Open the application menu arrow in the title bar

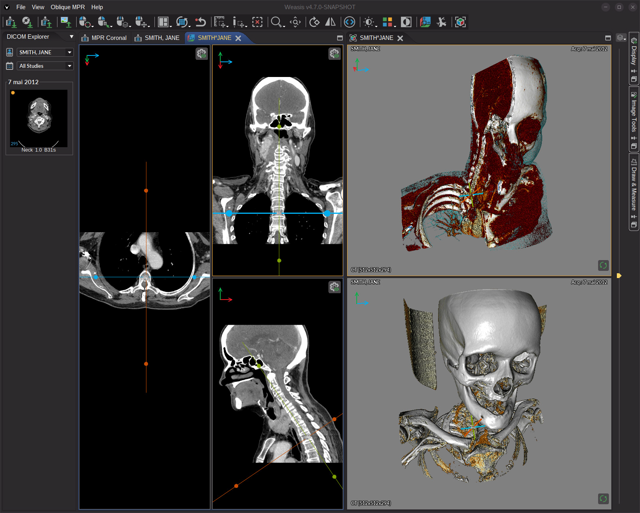click(7, 7)
